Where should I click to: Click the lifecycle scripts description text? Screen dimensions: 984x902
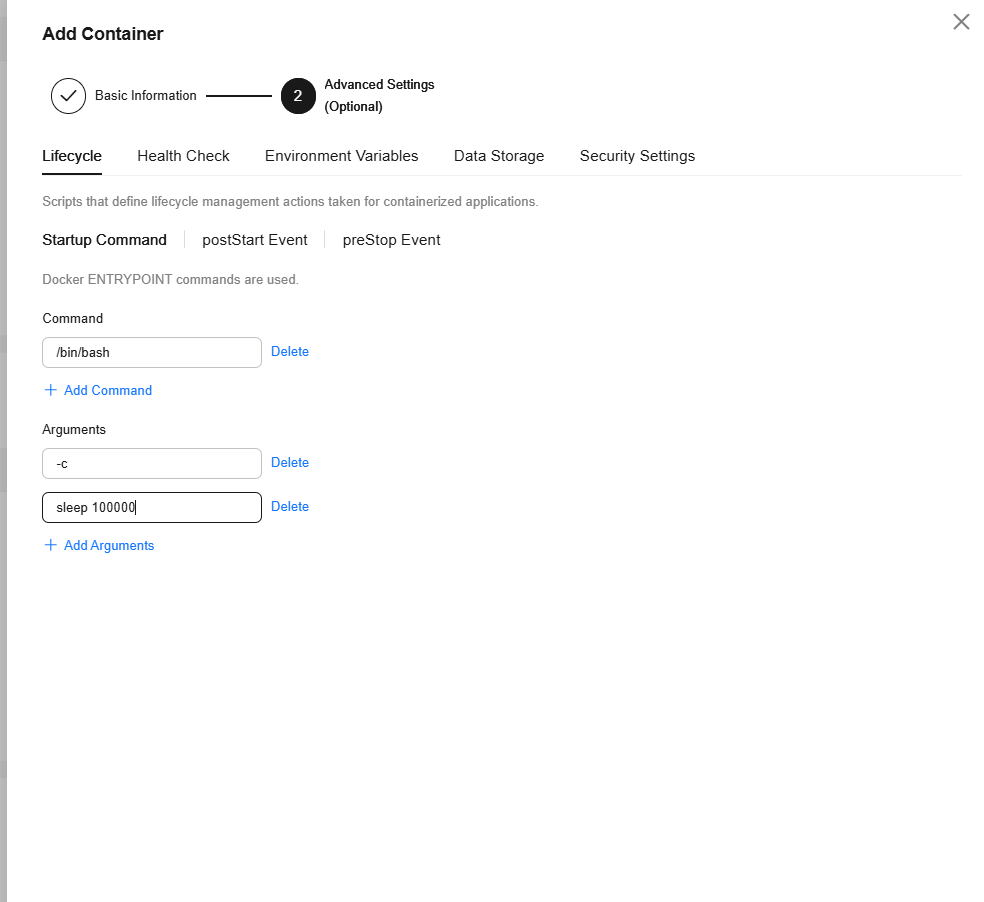pyautogui.click(x=290, y=201)
